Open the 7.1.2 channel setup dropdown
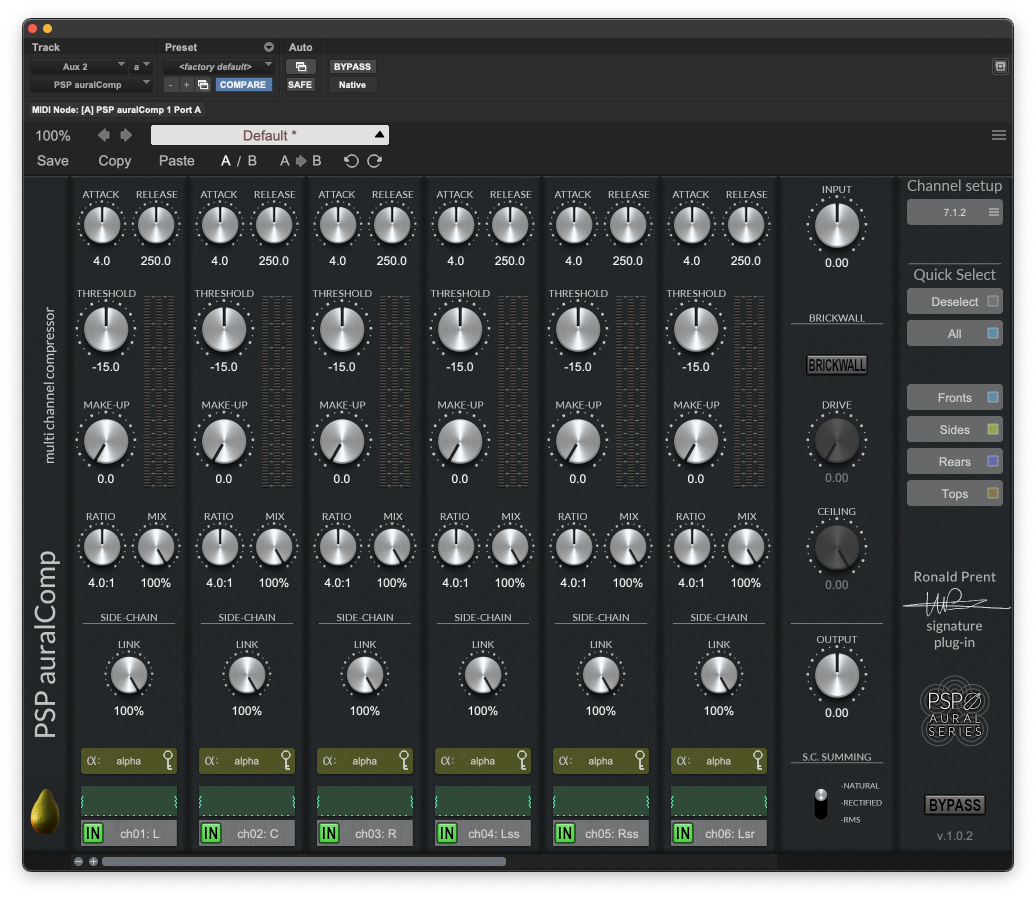The image size is (1036, 898). (955, 212)
